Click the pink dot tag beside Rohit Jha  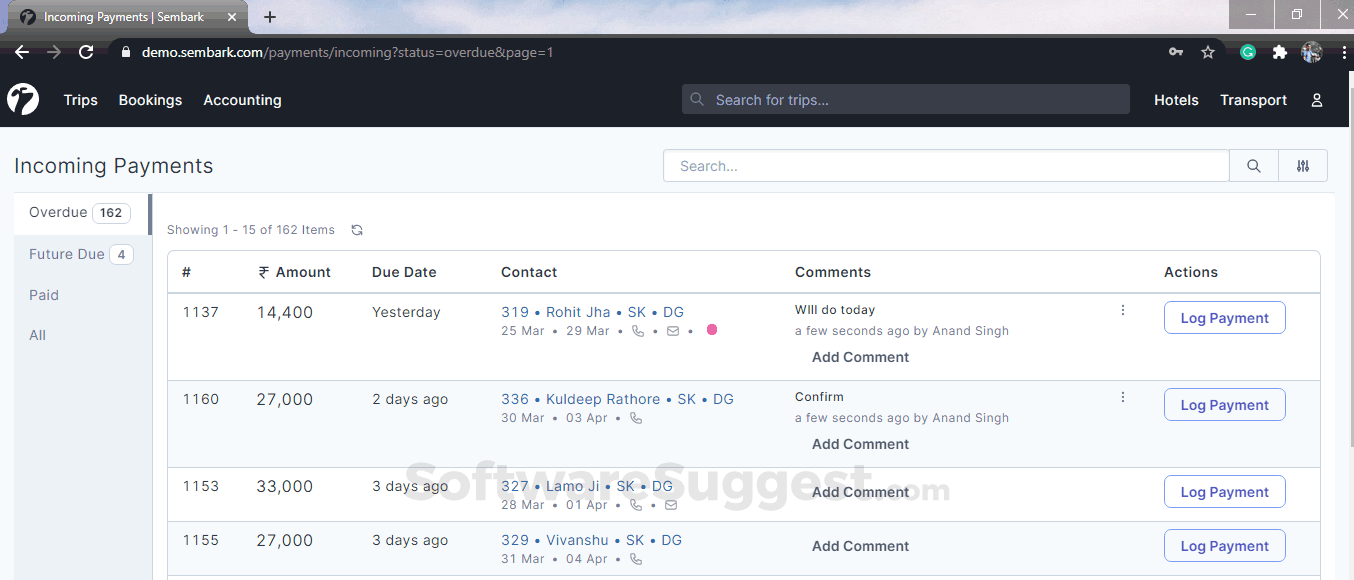tap(712, 329)
